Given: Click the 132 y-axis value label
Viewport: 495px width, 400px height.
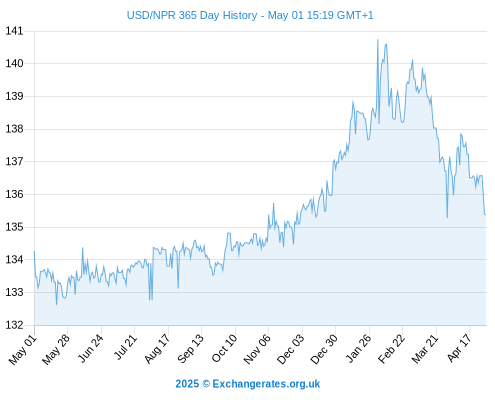Looking at the screenshot, I should point(14,325).
